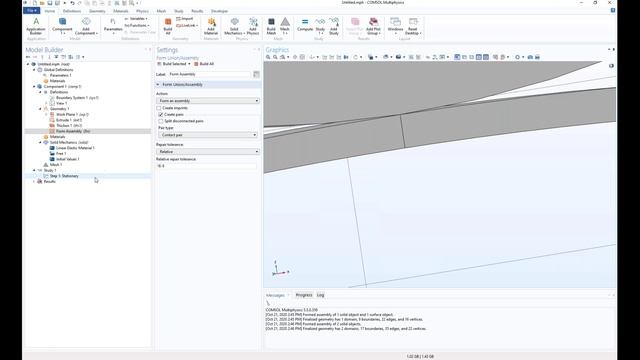
Task: Click LiveLink in the Geometry ribbon group
Action: click(187, 25)
